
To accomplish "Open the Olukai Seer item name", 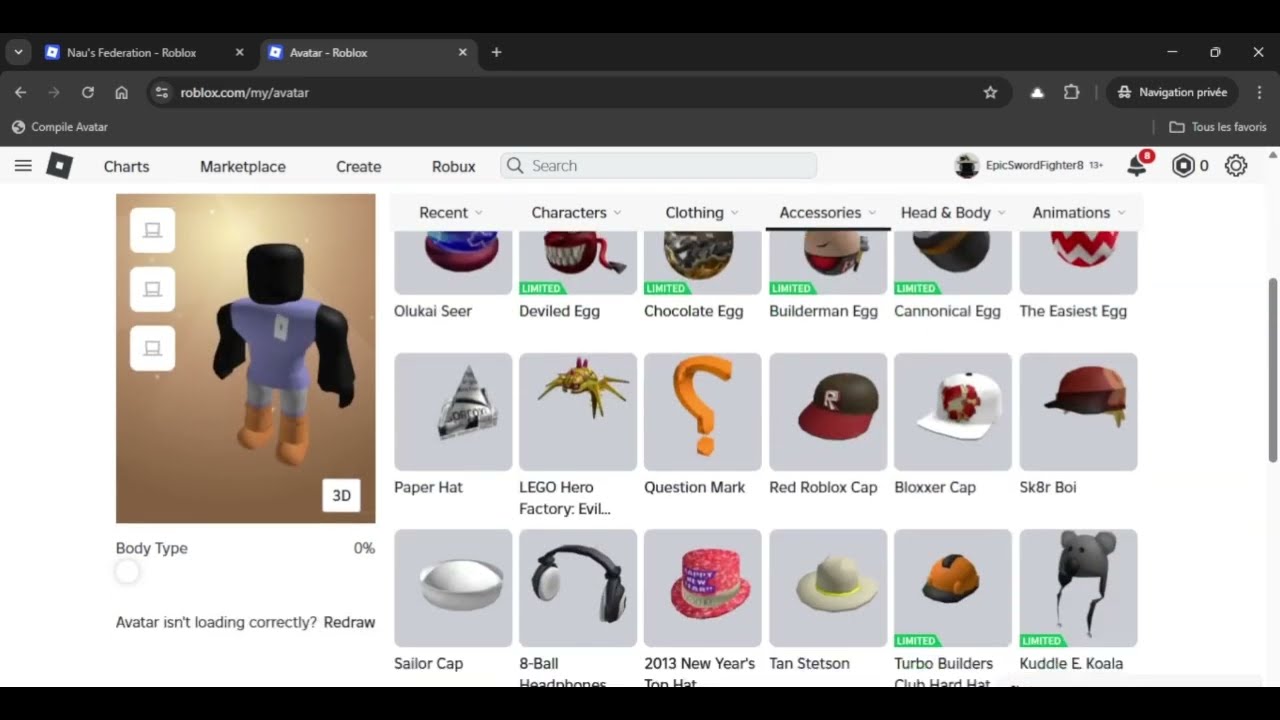I will point(433,311).
